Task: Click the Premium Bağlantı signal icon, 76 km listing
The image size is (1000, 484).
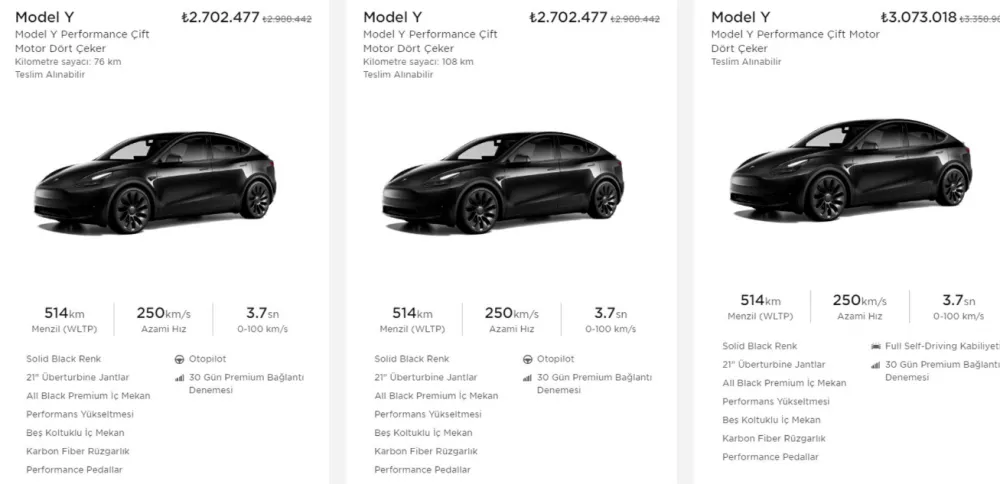Action: point(179,378)
